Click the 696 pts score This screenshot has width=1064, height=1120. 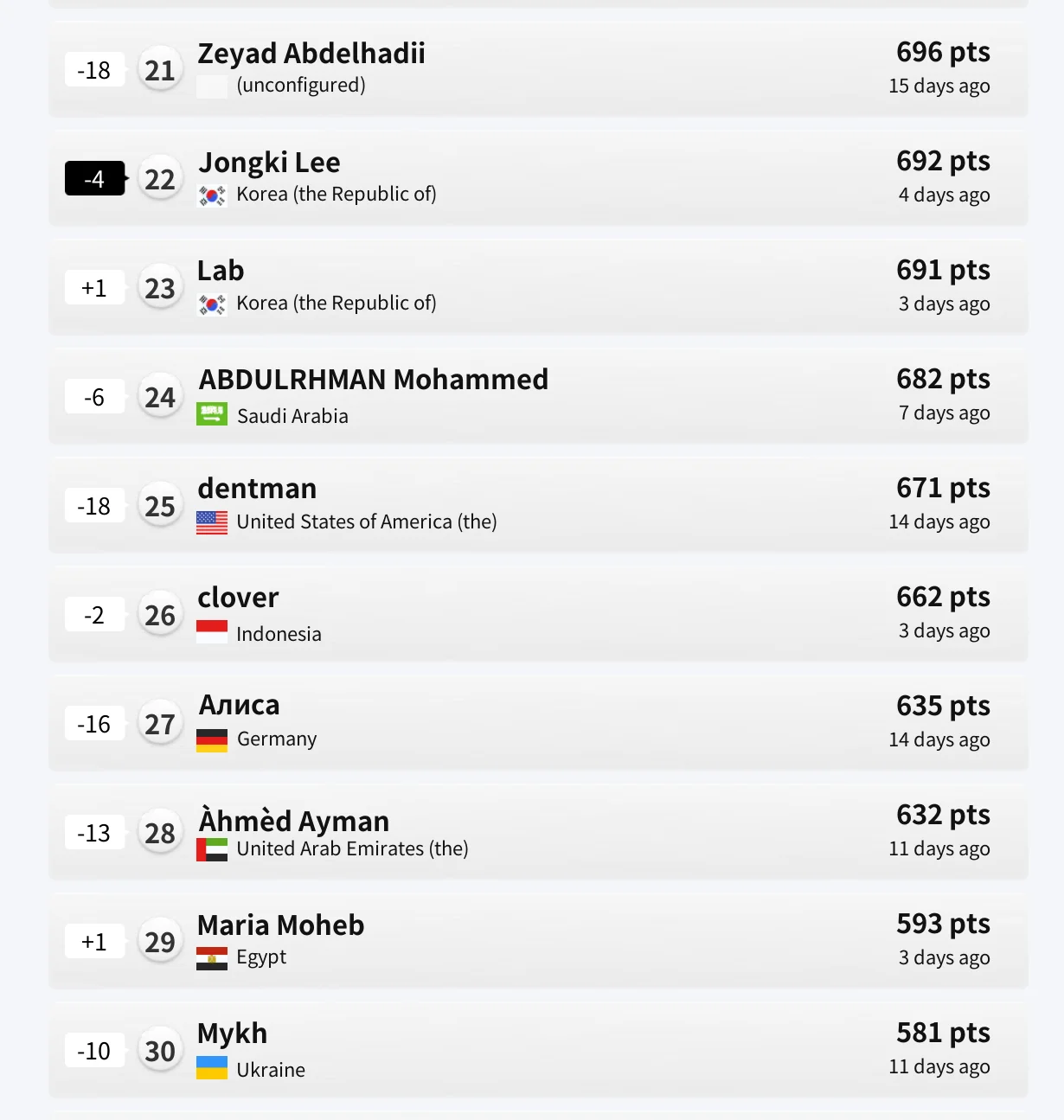[x=943, y=53]
